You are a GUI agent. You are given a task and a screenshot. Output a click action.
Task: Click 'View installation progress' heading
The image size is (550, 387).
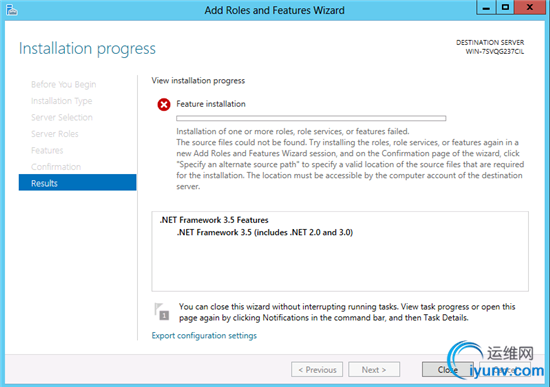[x=198, y=81]
